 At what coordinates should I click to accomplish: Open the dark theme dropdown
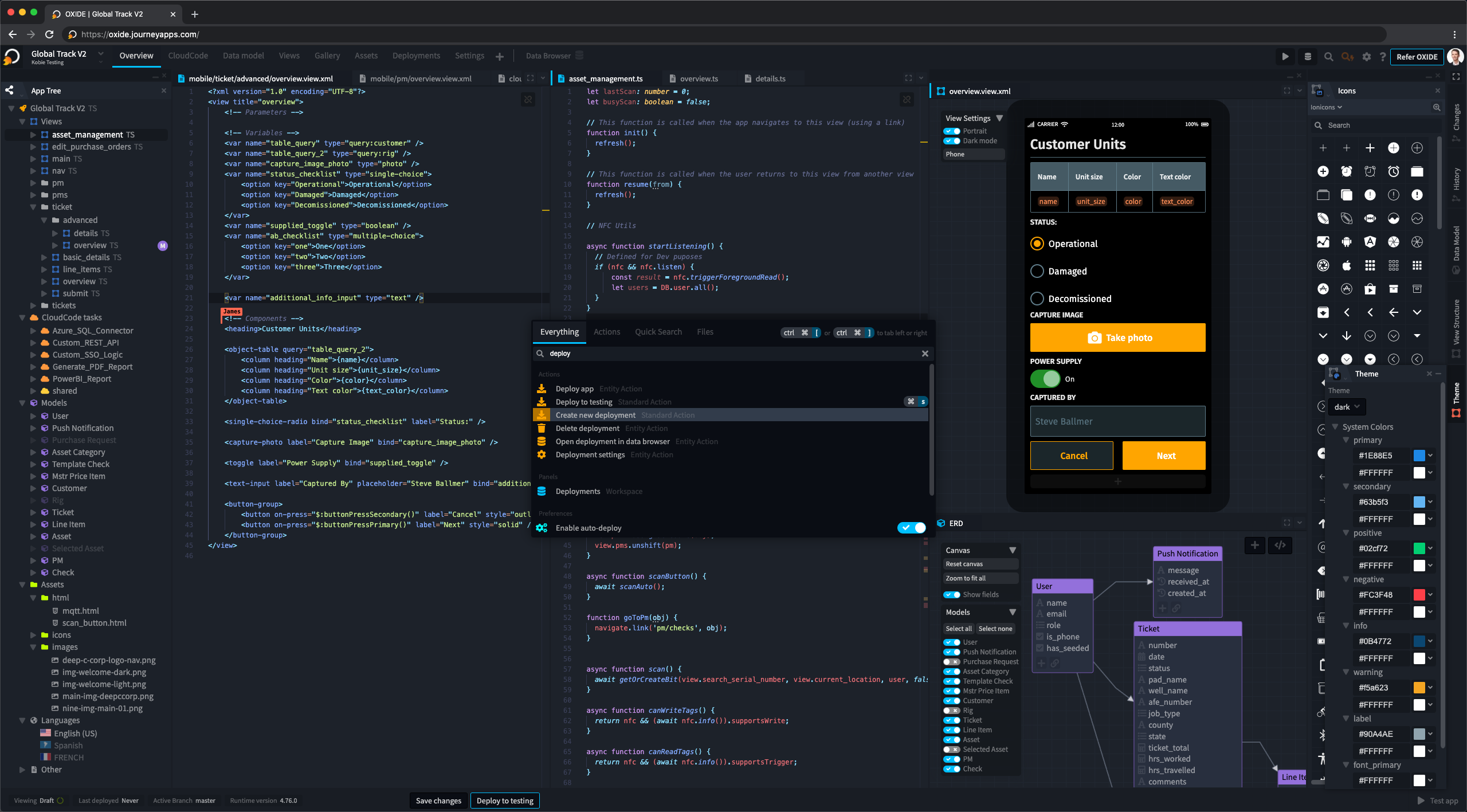coord(1346,407)
